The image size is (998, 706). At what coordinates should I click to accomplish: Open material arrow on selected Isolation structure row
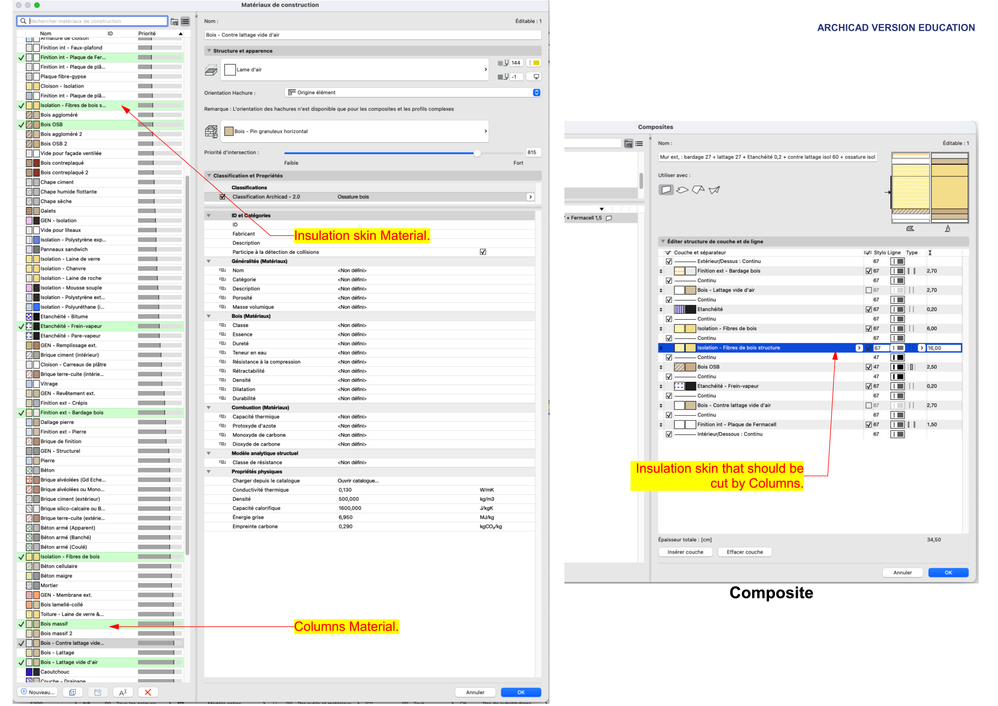[859, 348]
